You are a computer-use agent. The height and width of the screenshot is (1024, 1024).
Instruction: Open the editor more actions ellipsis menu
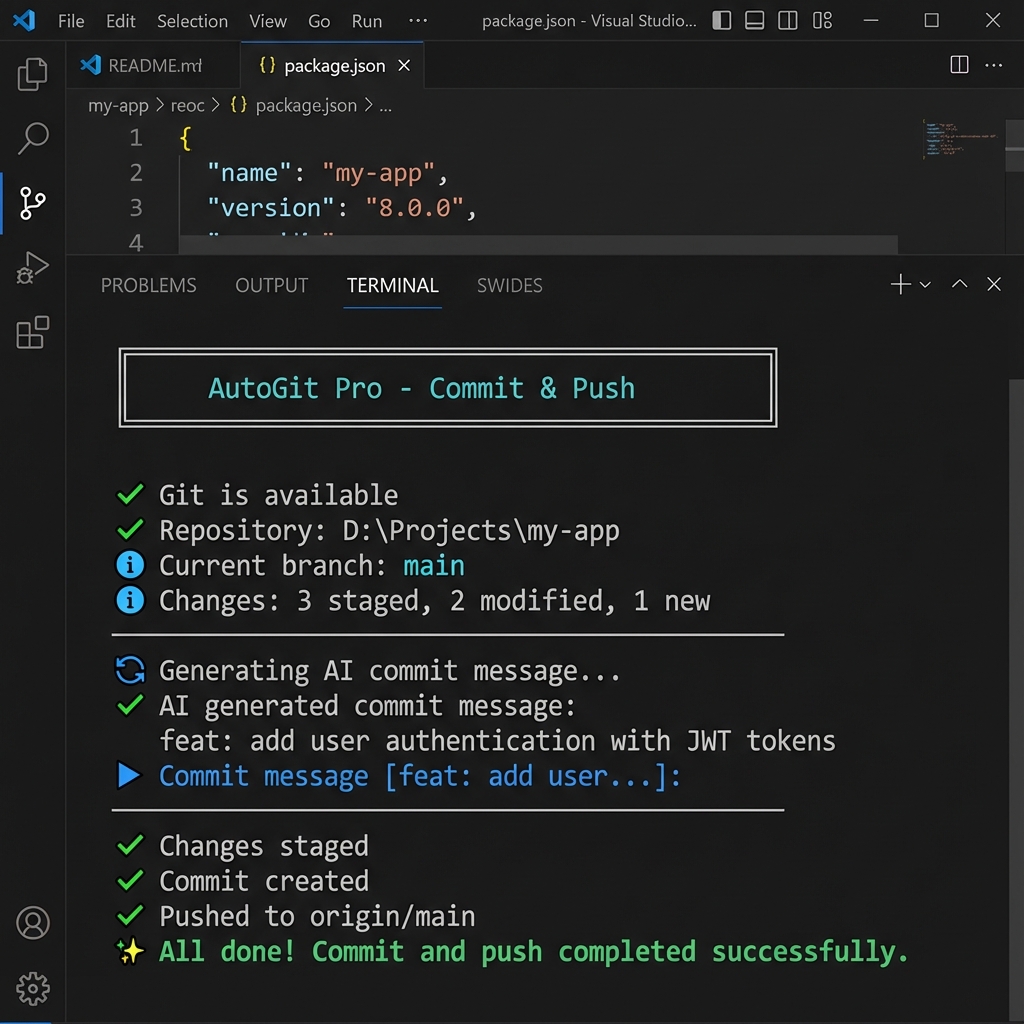point(994,64)
